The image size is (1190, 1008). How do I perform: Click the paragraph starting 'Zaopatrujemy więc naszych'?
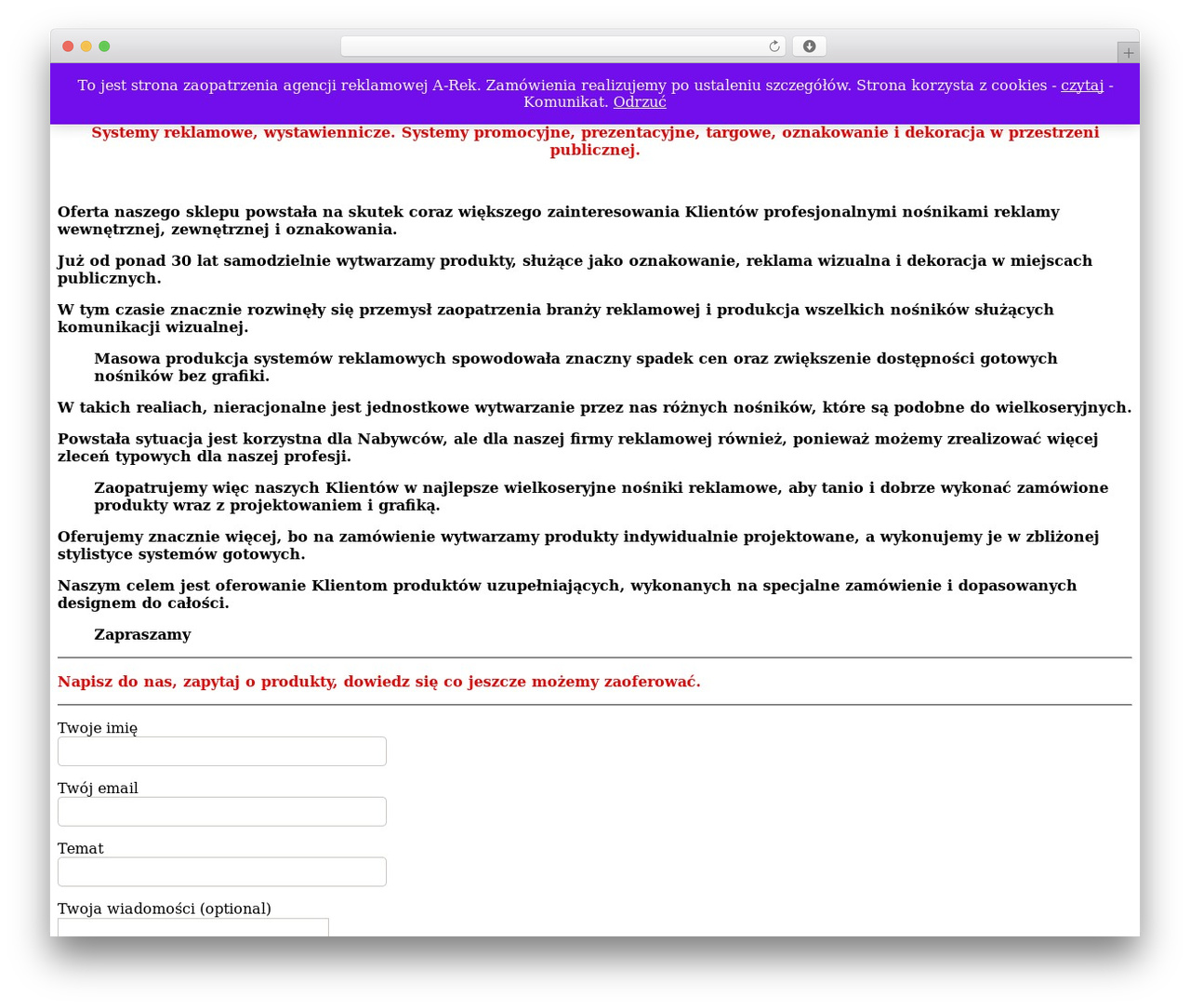(602, 497)
